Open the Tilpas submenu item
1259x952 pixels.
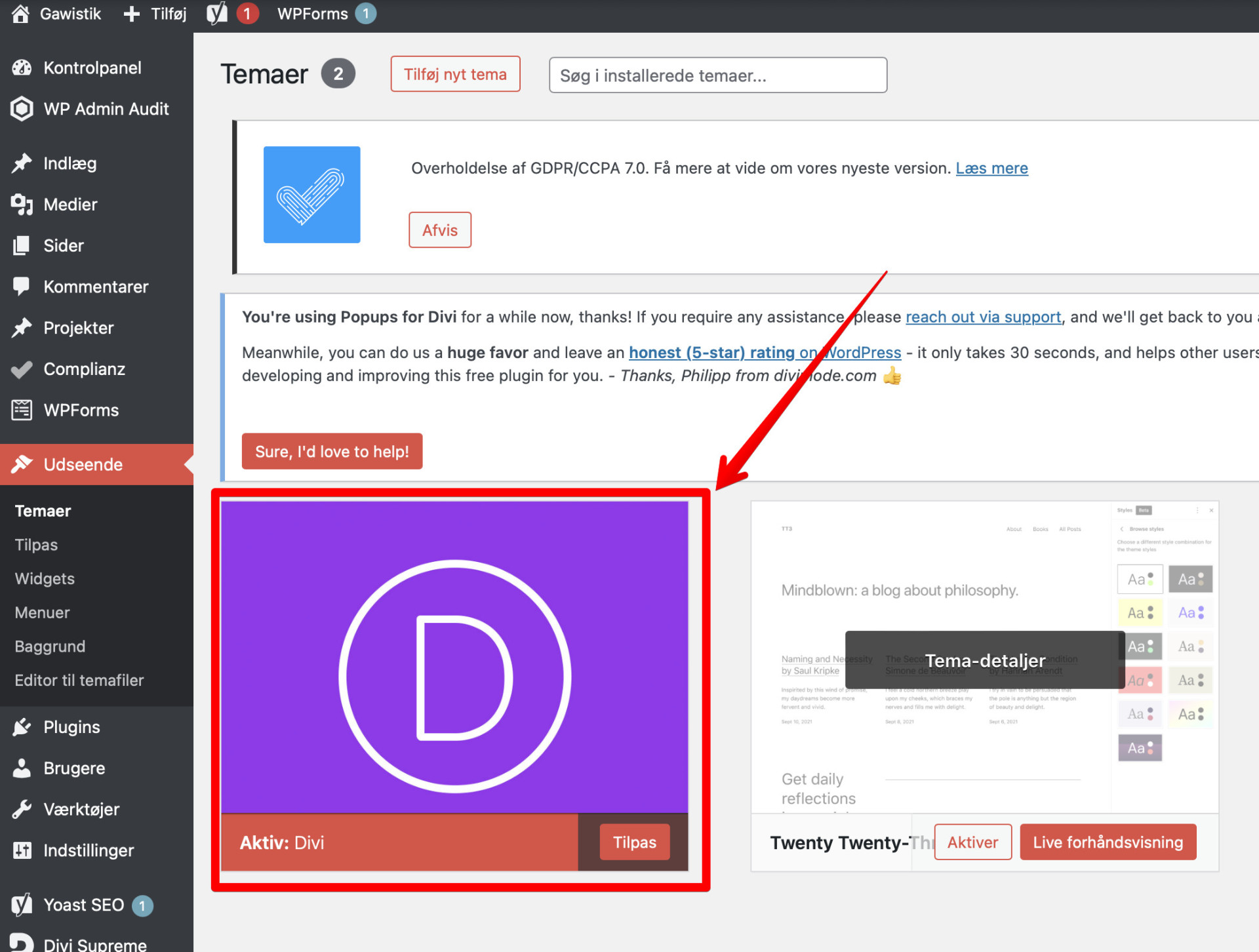36,545
